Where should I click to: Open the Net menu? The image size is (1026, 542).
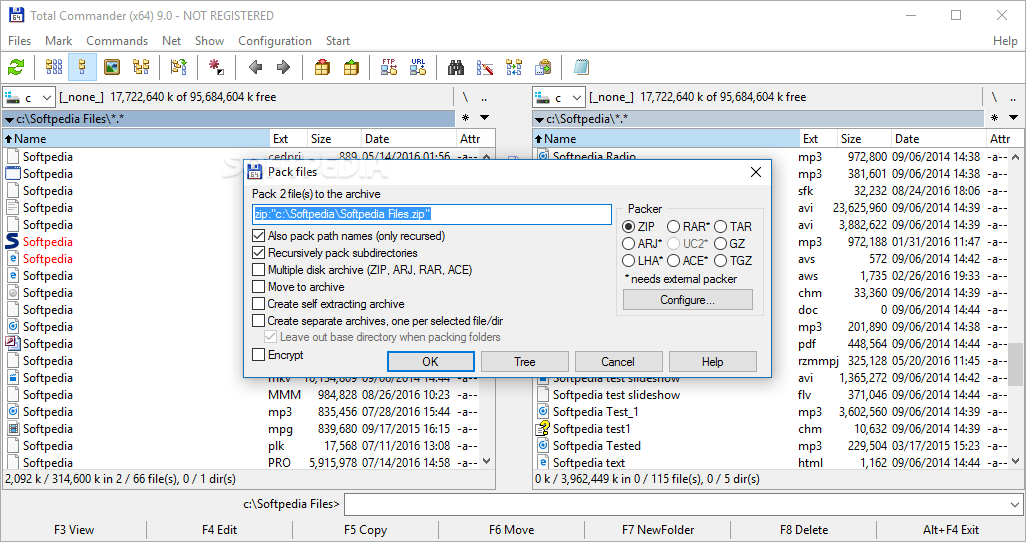tap(171, 41)
